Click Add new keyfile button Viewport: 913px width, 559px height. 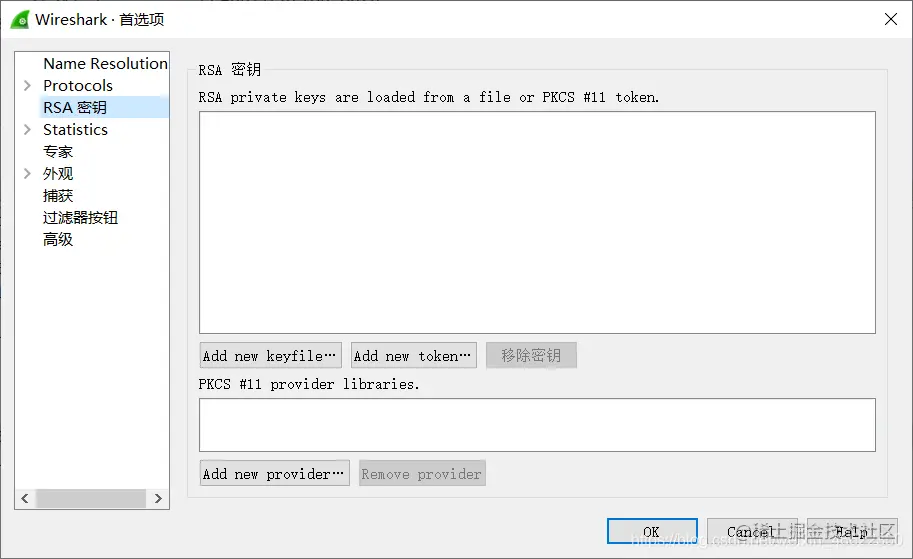click(270, 355)
